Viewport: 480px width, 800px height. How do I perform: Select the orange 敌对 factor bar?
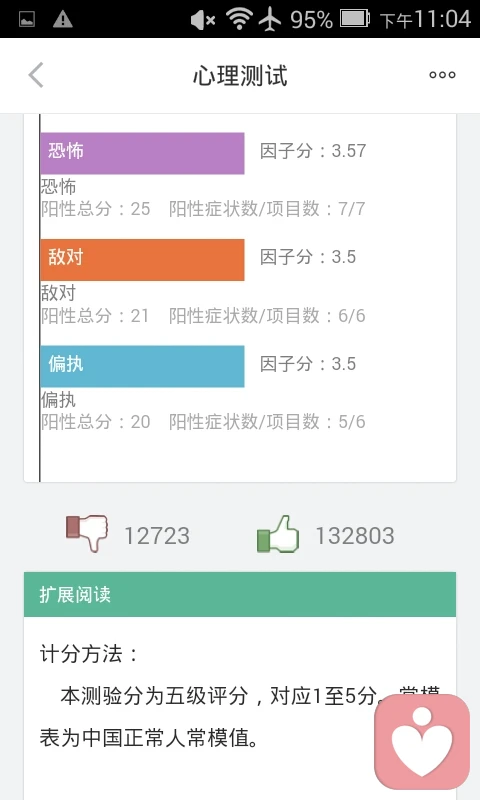(x=142, y=259)
